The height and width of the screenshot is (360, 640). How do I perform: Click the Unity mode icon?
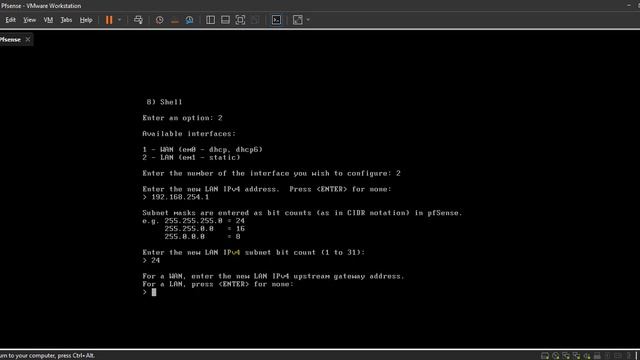pos(255,20)
